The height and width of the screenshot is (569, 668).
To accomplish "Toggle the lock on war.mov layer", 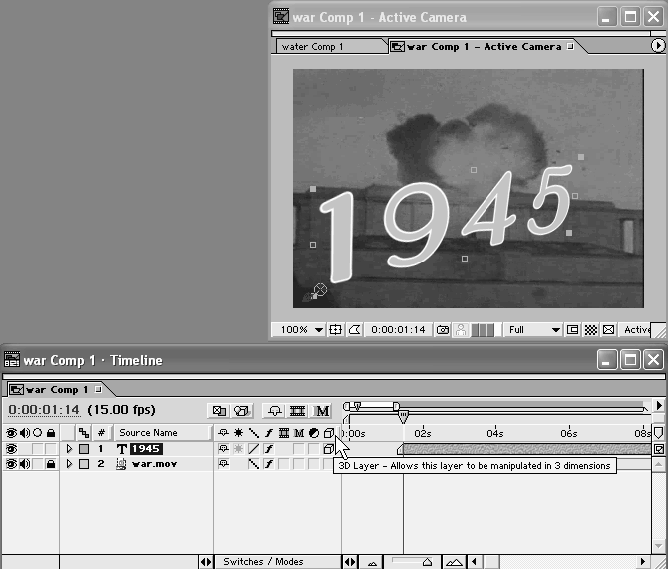I will click(50, 464).
